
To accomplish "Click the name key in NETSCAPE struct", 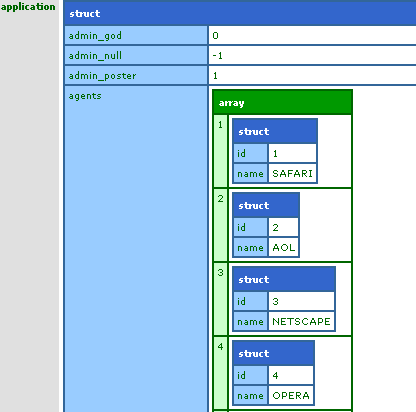I will (x=251, y=321).
